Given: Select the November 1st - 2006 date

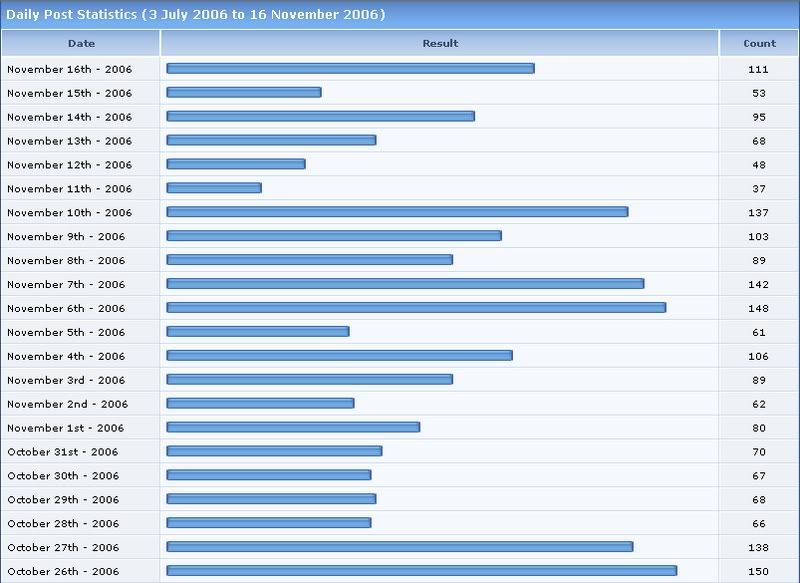Looking at the screenshot, I should (x=66, y=429).
